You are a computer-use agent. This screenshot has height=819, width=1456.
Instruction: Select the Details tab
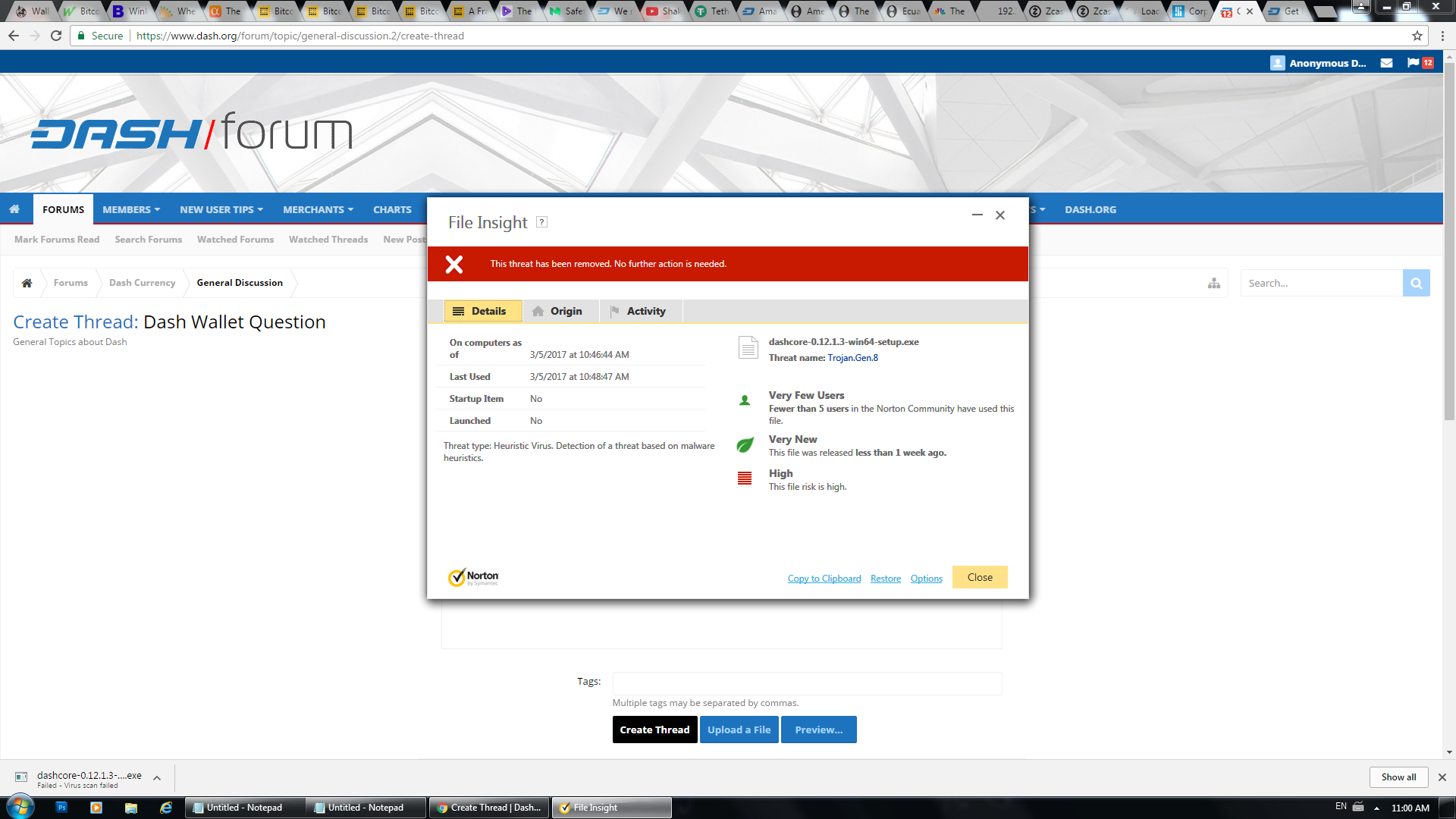pyautogui.click(x=483, y=311)
